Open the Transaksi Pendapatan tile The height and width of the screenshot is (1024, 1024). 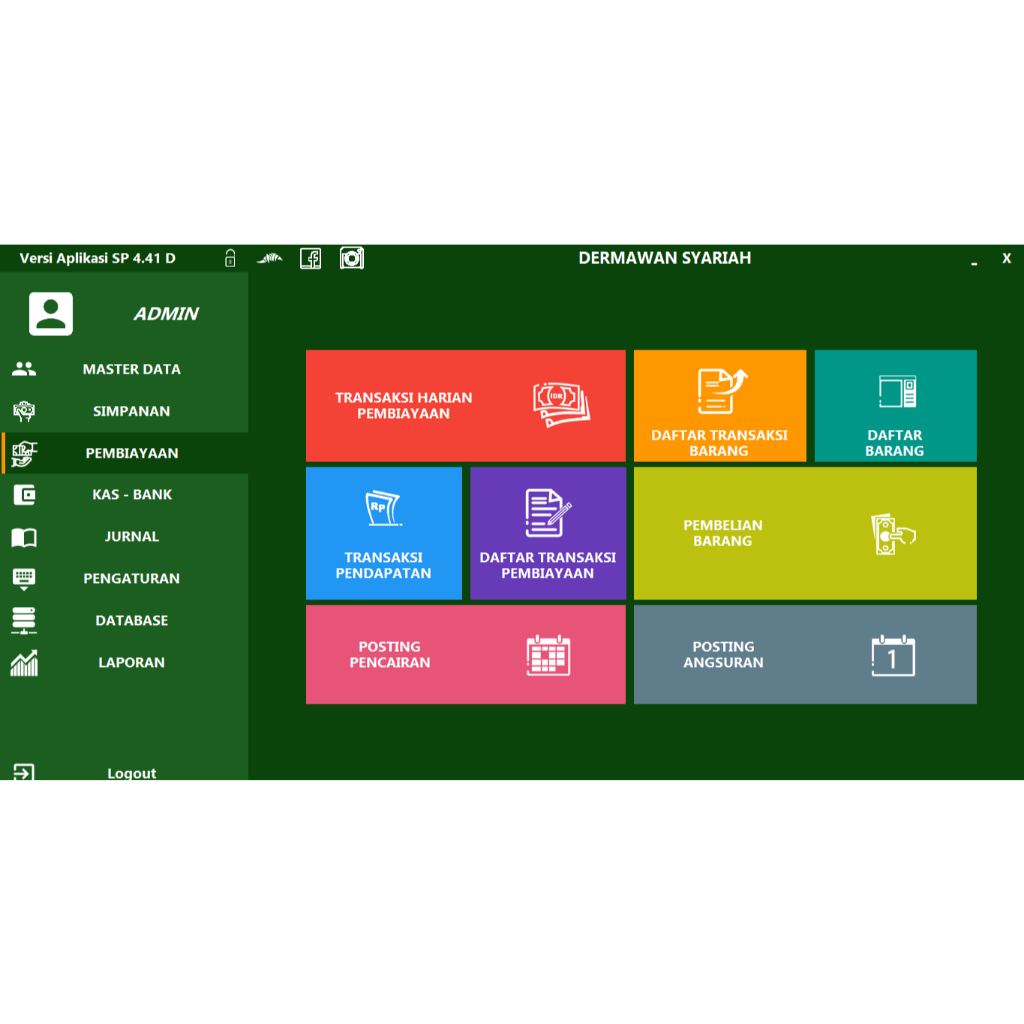383,533
